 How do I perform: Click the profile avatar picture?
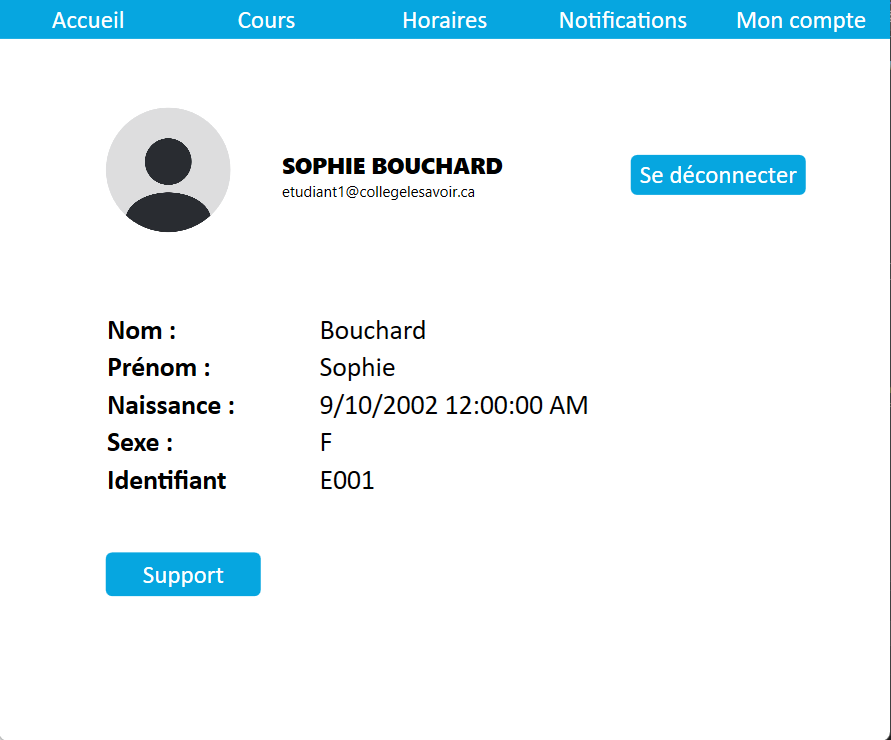168,170
